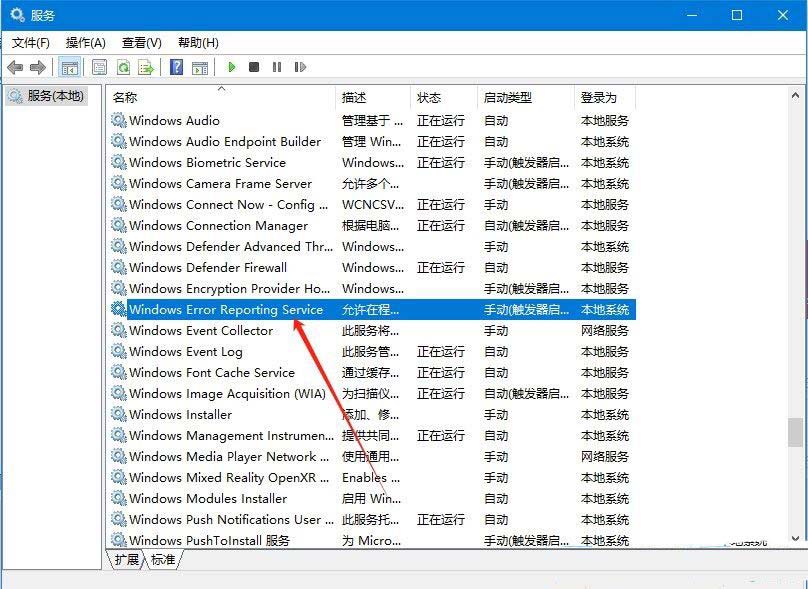Start the selected service
Viewport: 808px width, 589px height.
pos(231,67)
